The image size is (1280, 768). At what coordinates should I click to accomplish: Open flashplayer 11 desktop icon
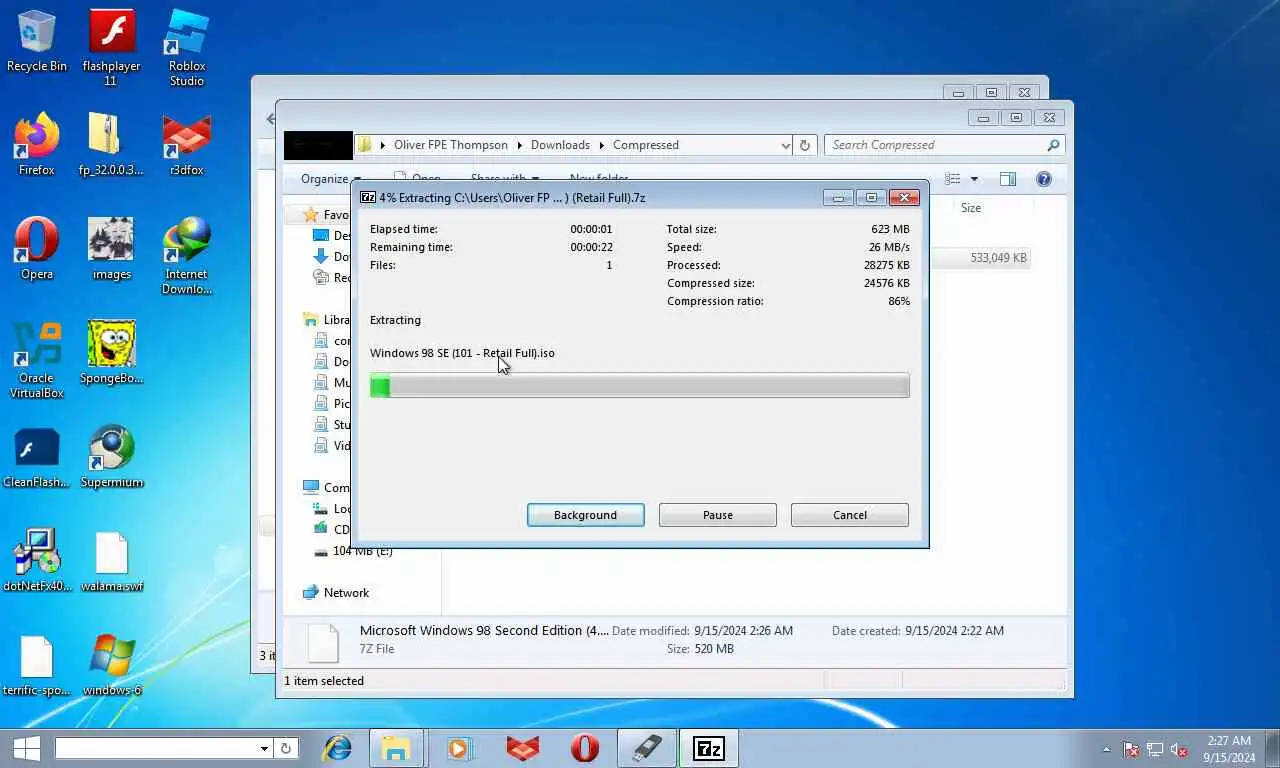coord(111,48)
